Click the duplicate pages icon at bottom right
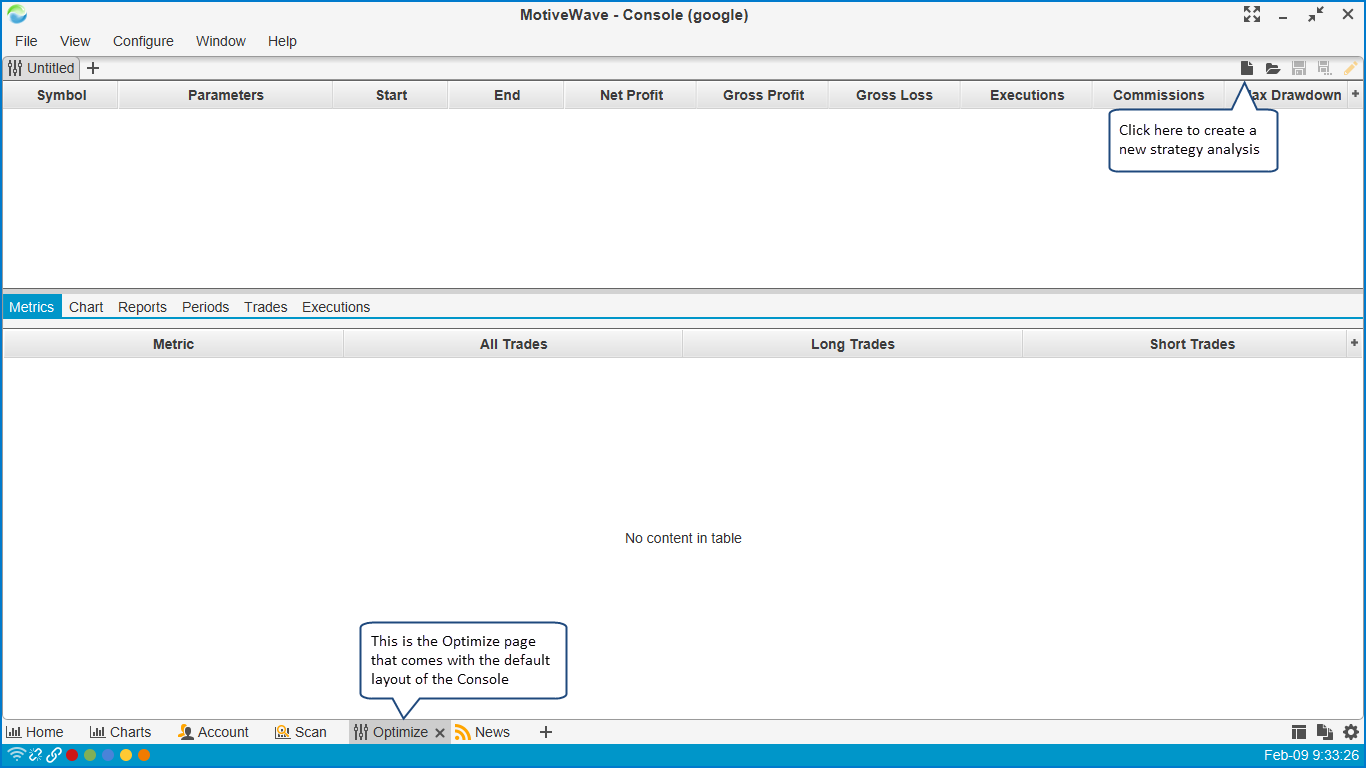 pyautogui.click(x=1325, y=732)
